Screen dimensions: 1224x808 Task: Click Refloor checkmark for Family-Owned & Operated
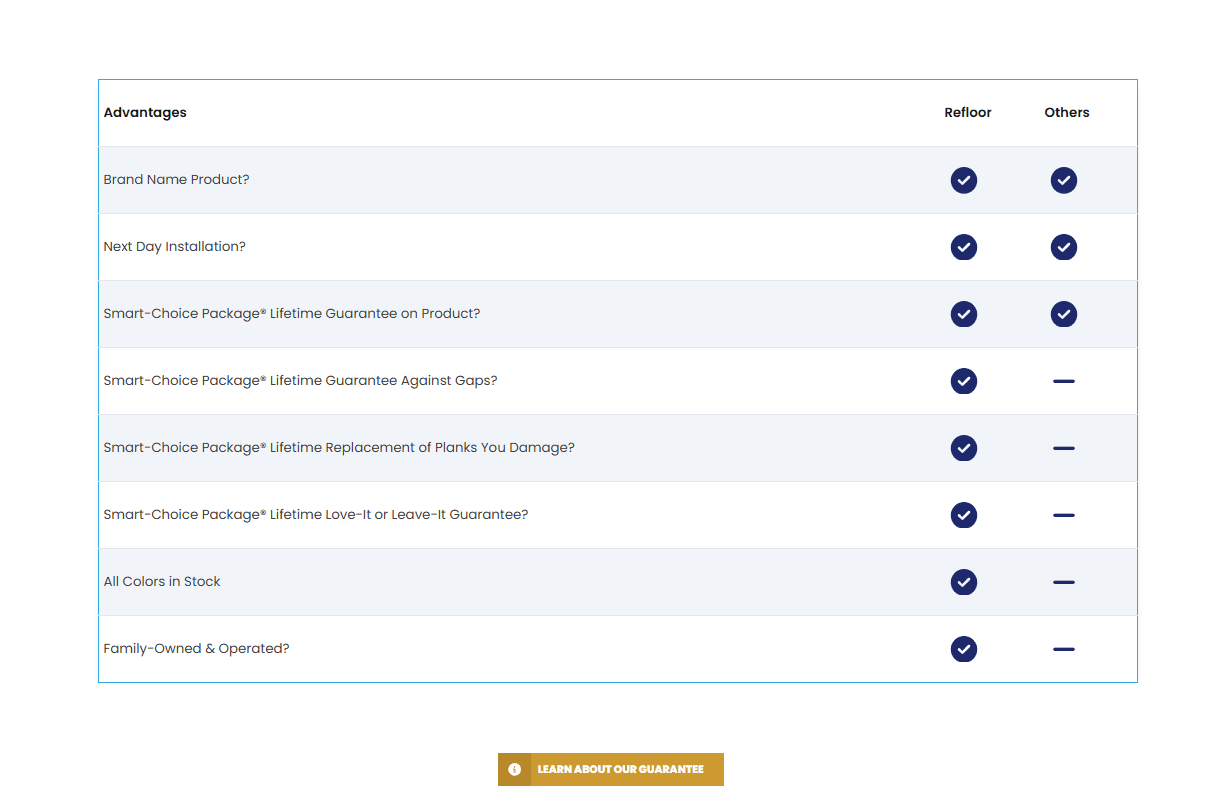pyautogui.click(x=963, y=649)
